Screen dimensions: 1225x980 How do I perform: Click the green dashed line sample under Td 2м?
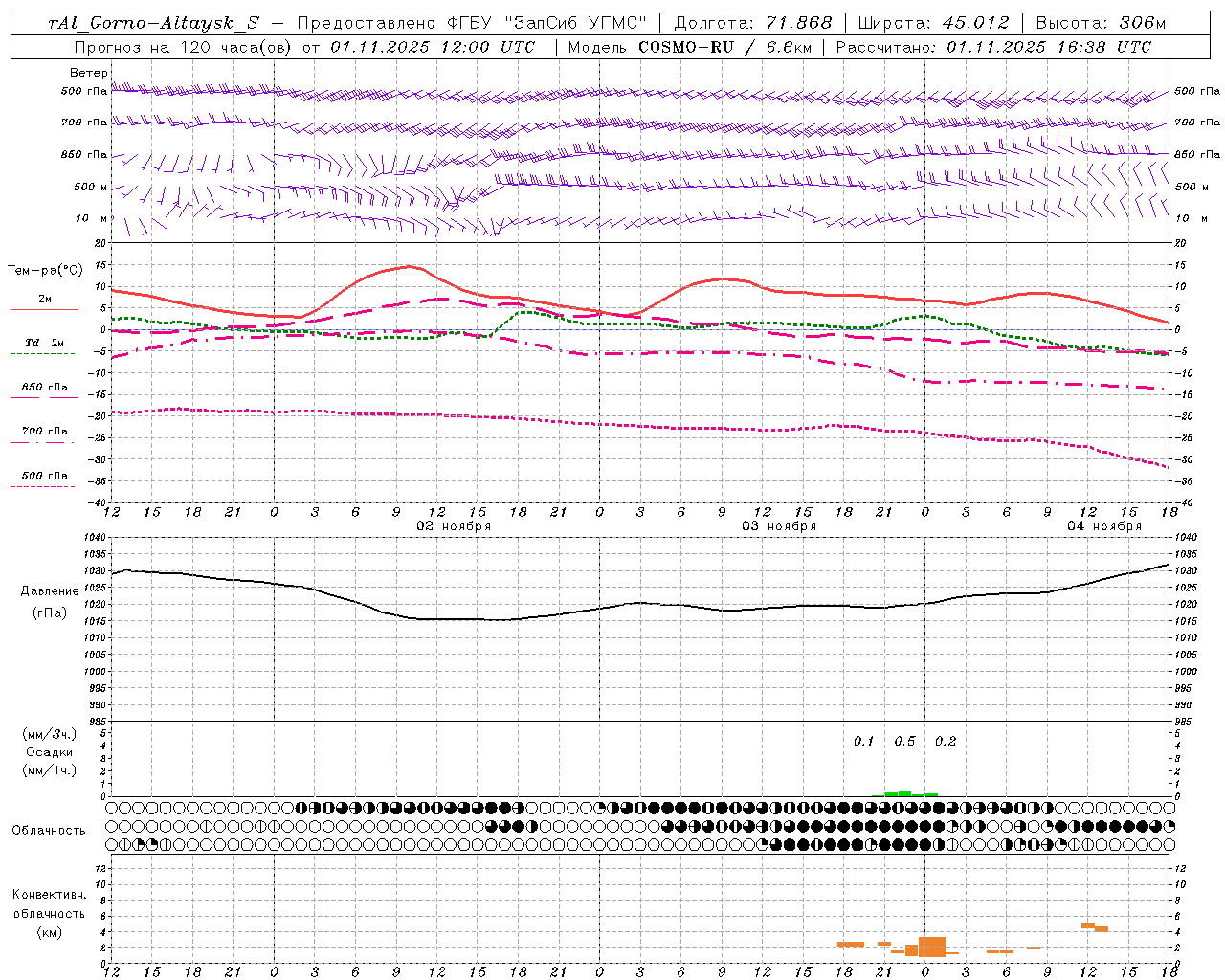(x=42, y=353)
